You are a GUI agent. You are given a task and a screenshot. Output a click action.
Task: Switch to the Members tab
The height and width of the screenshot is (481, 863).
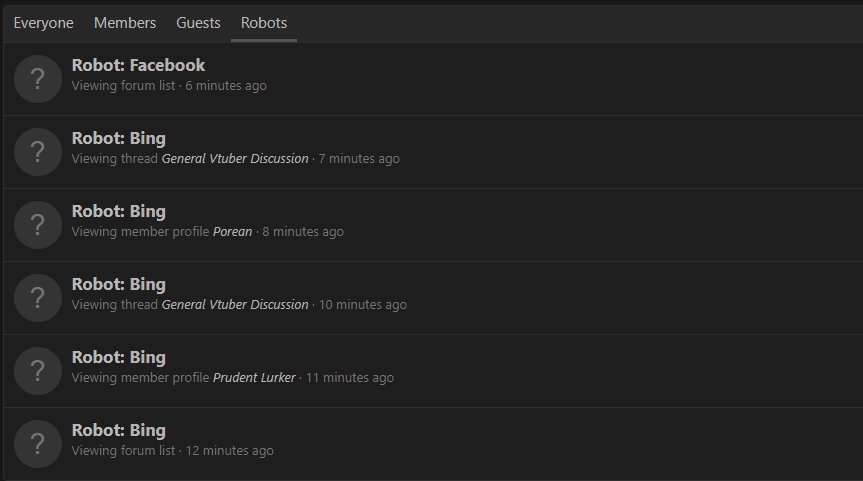click(x=125, y=23)
